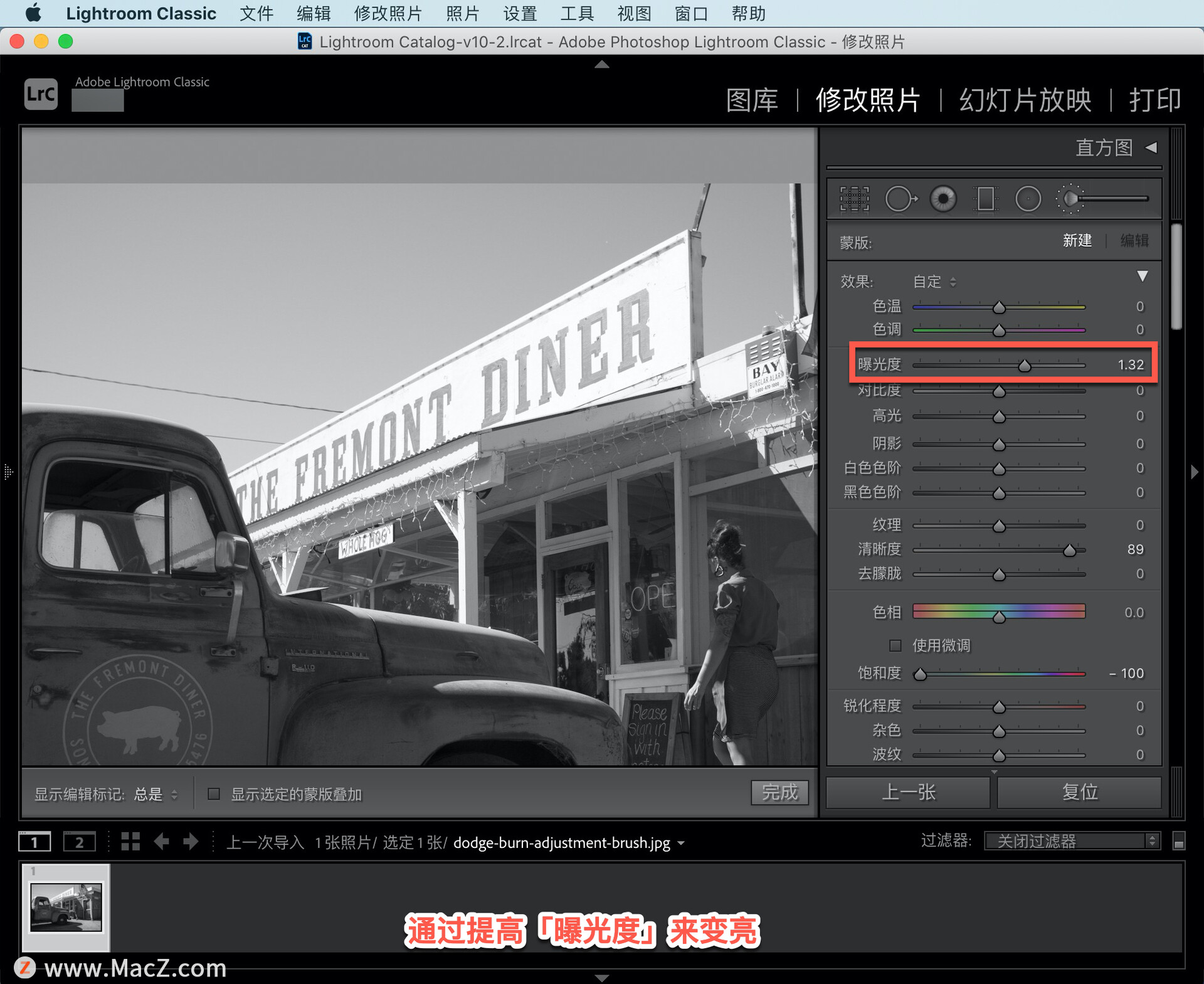Click the 饱和度 saturation slider handle
The width and height of the screenshot is (1204, 984).
point(920,674)
